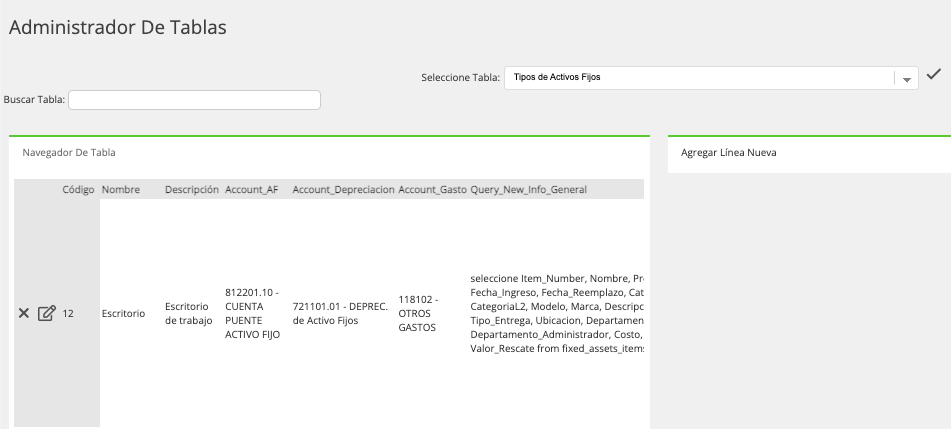Click the Buscar Tabla label
The width and height of the screenshot is (951, 429).
tap(34, 100)
